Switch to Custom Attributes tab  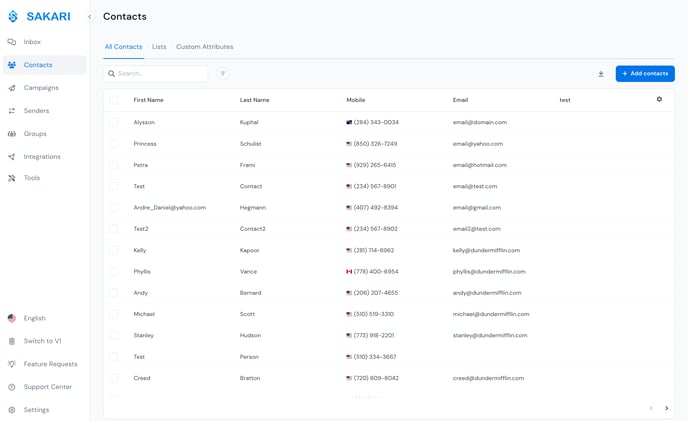pyautogui.click(x=204, y=47)
